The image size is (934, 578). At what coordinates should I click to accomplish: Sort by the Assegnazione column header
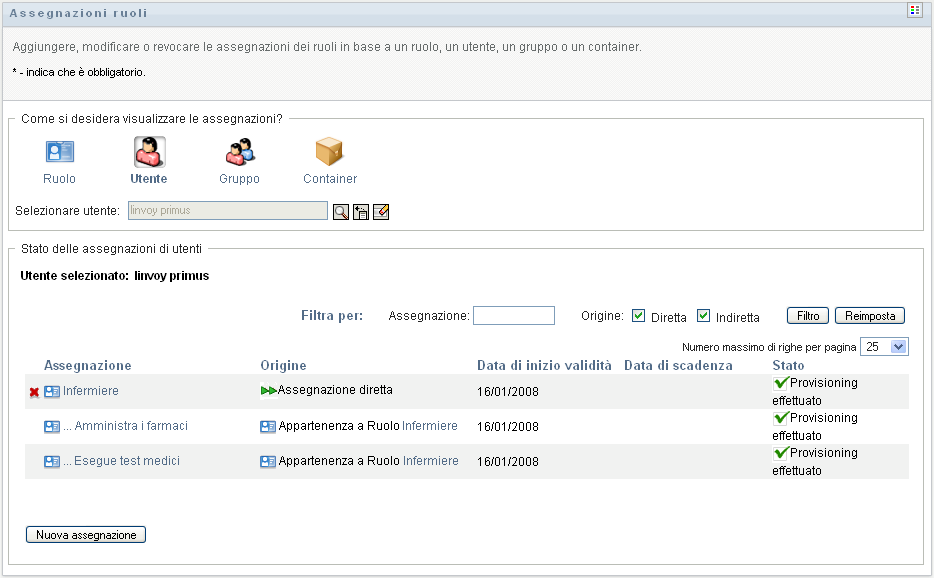coord(88,366)
